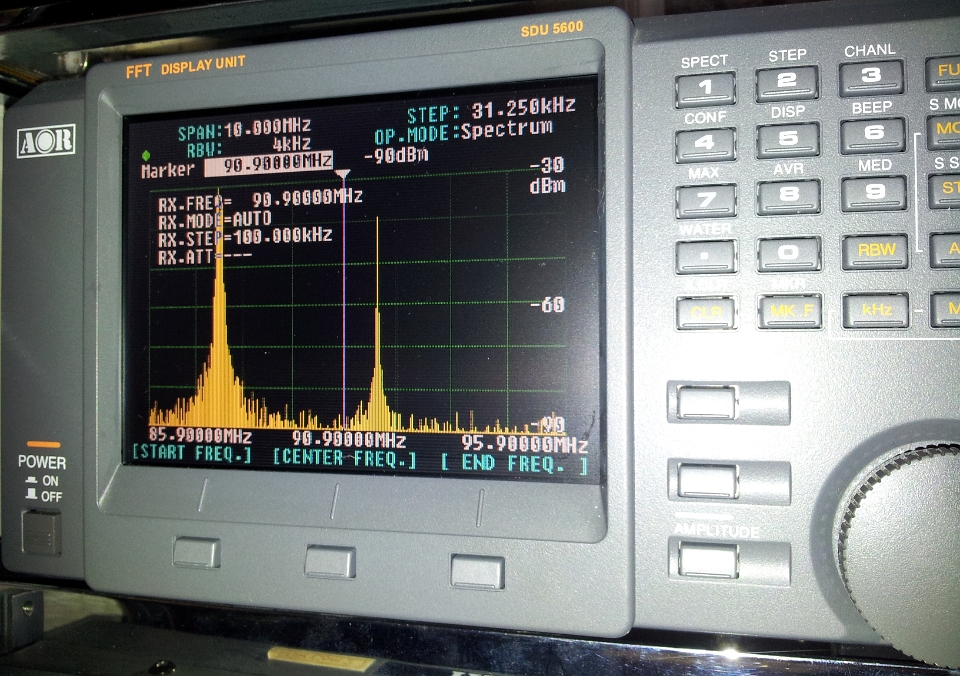Tap the vertical marker line at center
The image size is (960, 676).
pos(344,300)
